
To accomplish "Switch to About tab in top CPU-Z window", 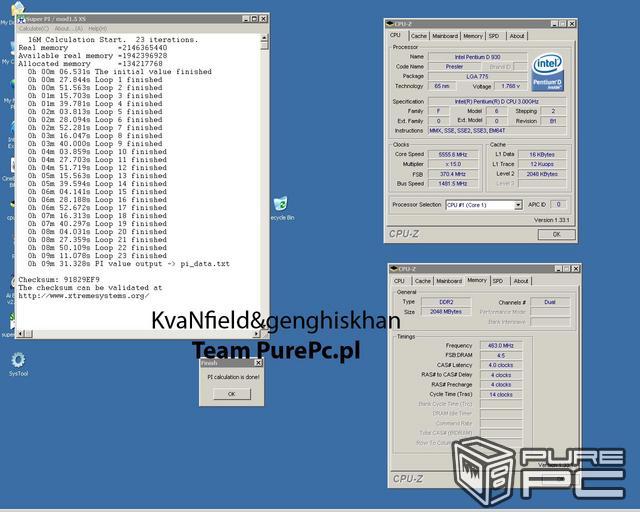I will pos(517,36).
